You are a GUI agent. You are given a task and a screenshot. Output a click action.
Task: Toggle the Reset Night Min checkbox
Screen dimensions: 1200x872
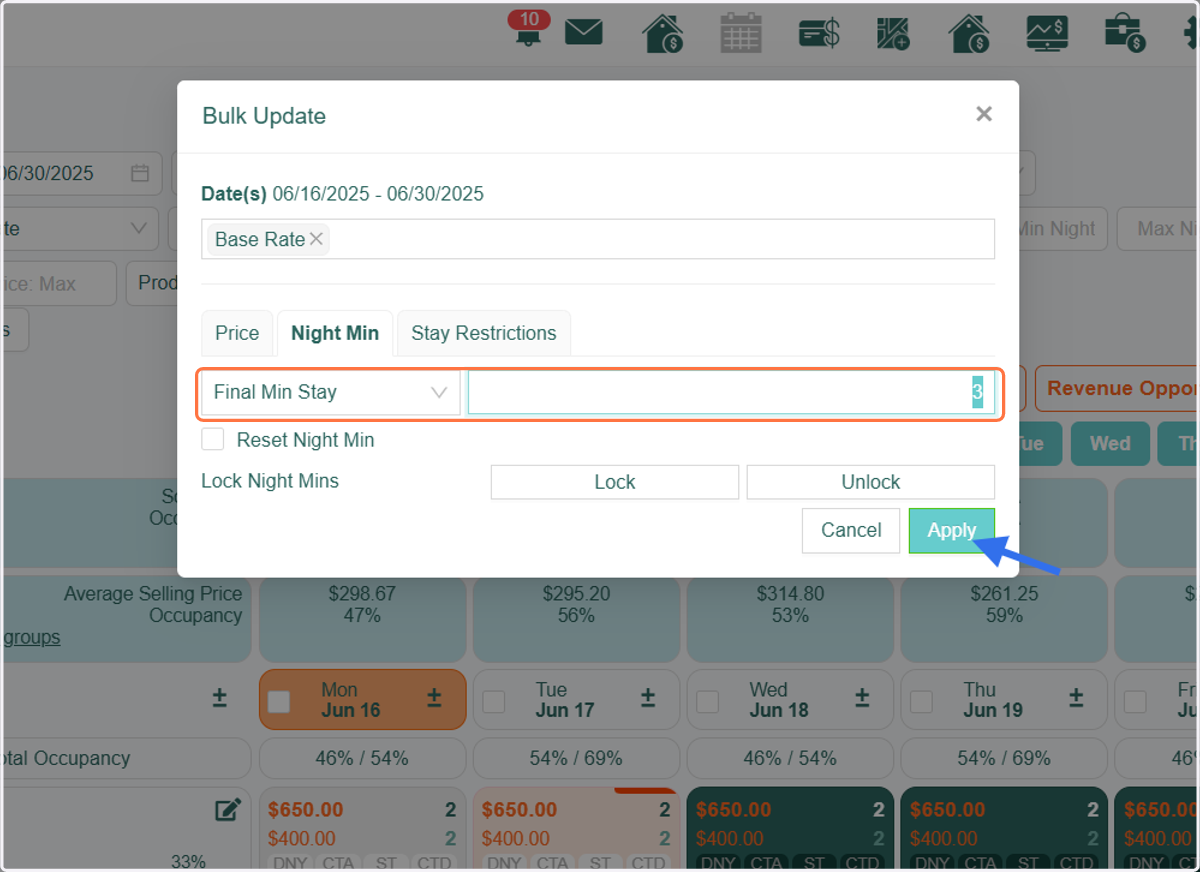coord(212,439)
